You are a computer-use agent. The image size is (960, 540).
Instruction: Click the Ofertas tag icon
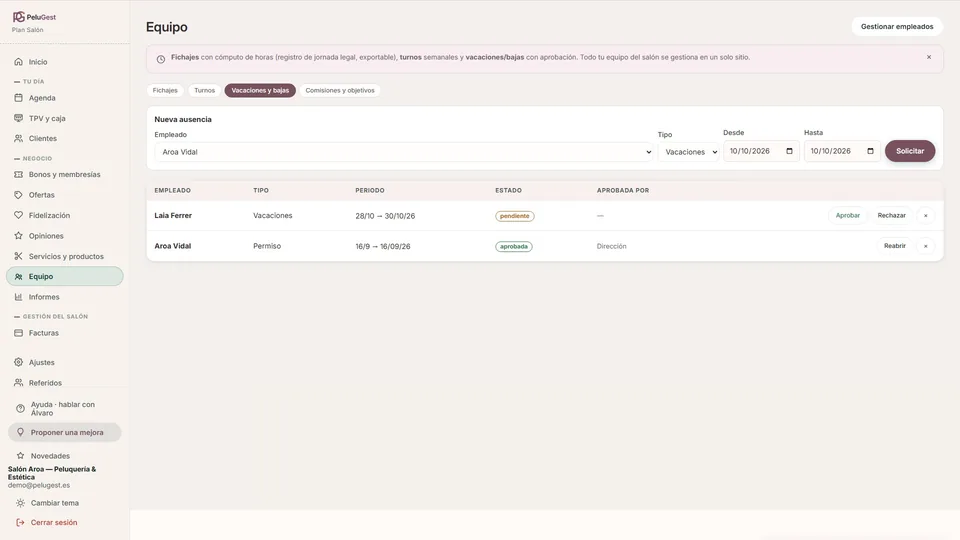click(18, 195)
